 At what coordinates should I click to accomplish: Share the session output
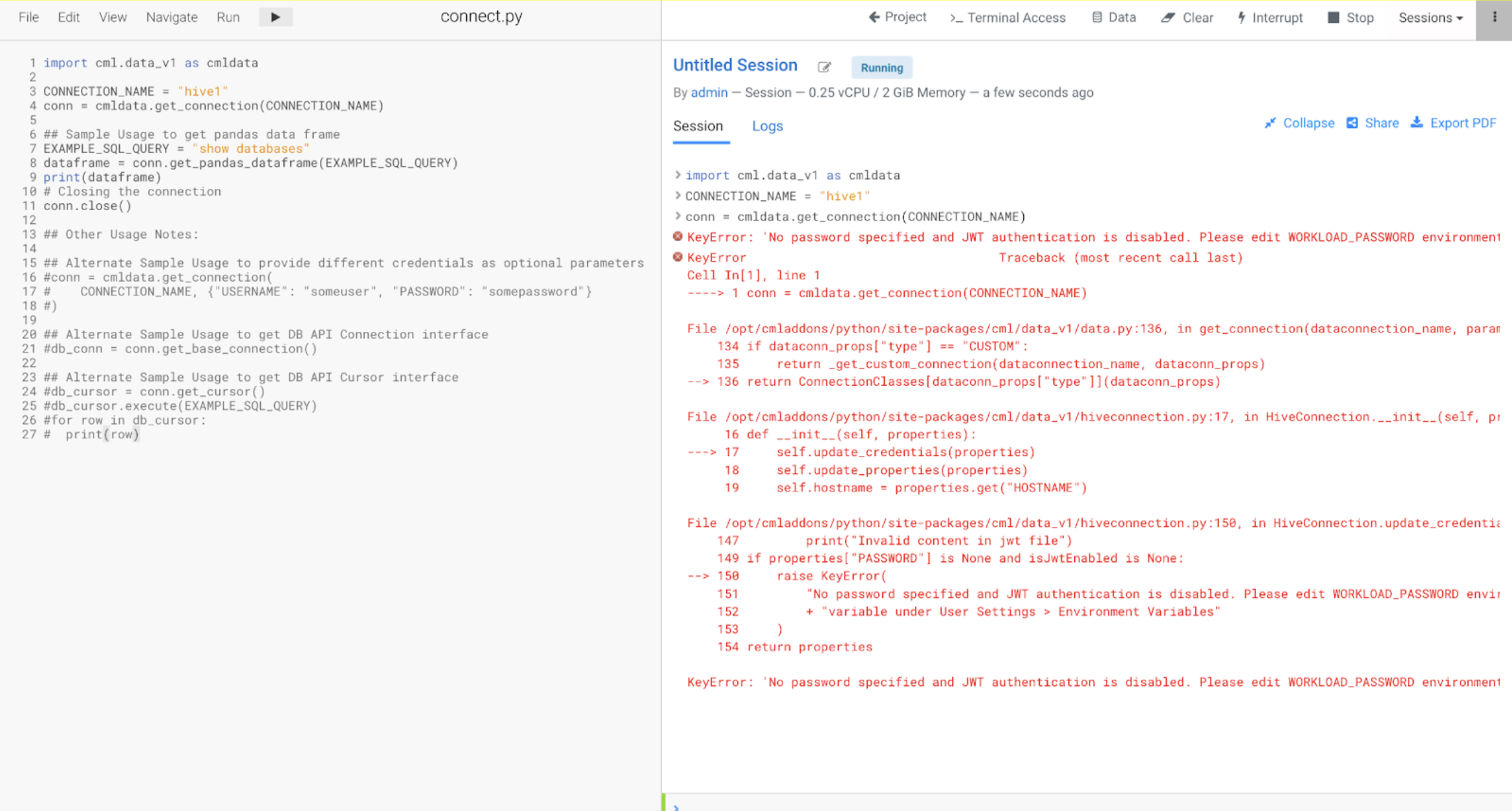point(1372,123)
